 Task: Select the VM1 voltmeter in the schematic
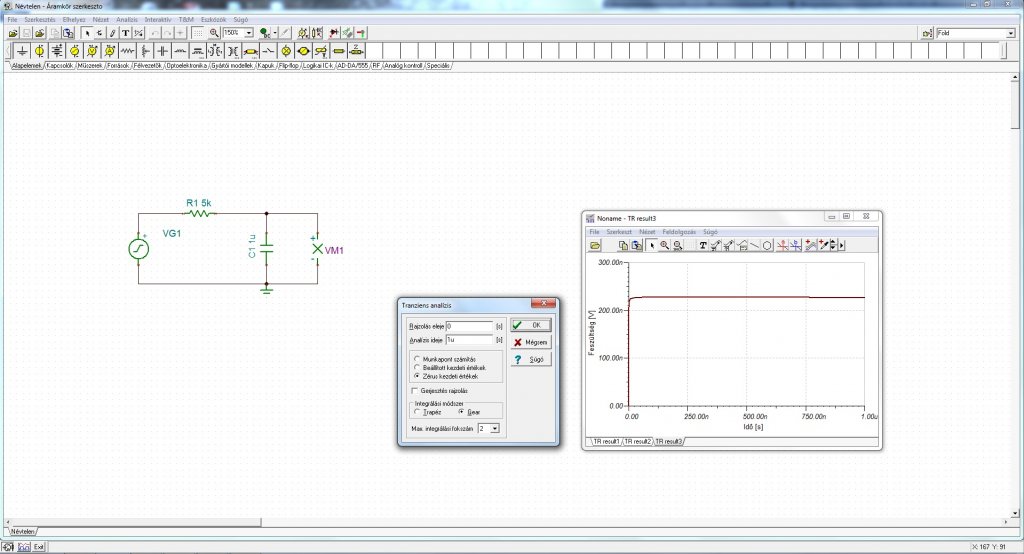[x=317, y=249]
